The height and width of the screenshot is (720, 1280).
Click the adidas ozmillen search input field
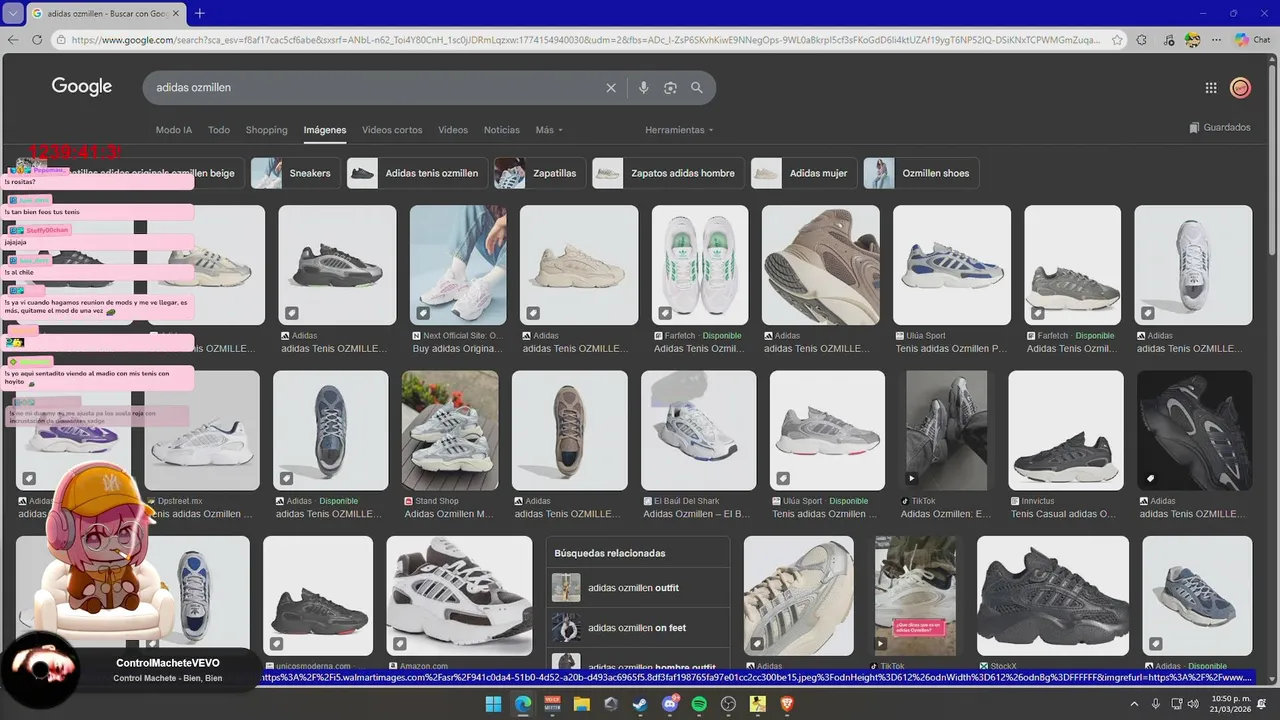click(x=375, y=88)
